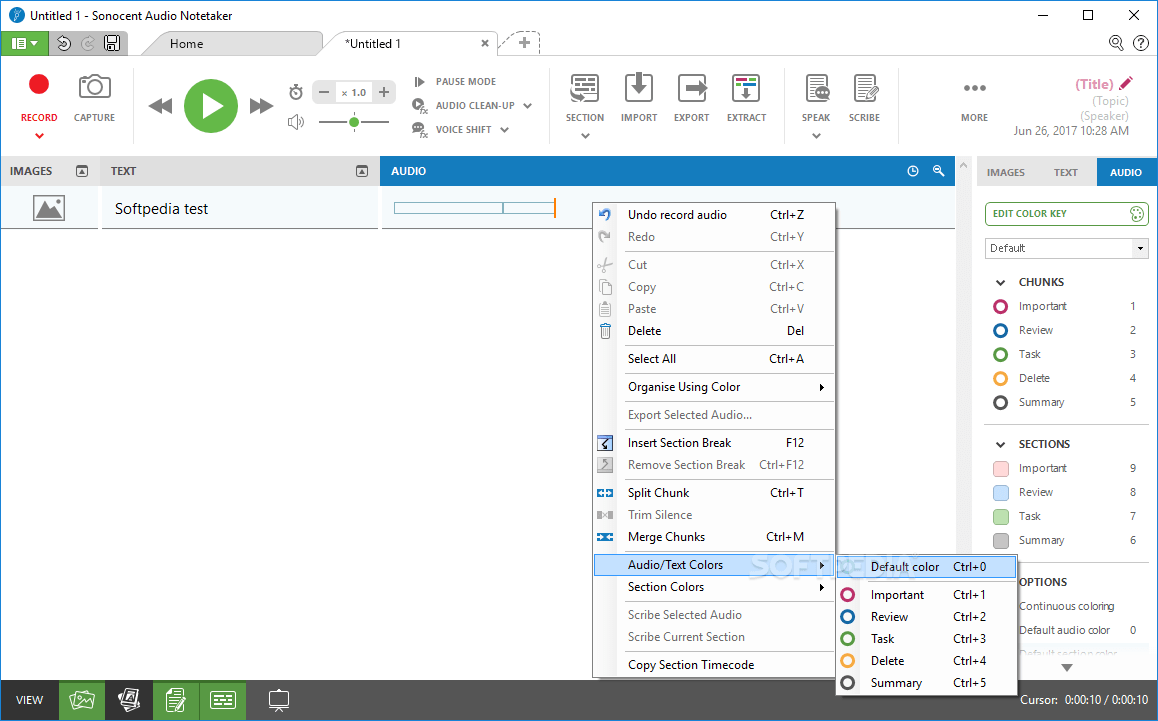
Task: Choose Select All from the context menu
Action: [651, 358]
